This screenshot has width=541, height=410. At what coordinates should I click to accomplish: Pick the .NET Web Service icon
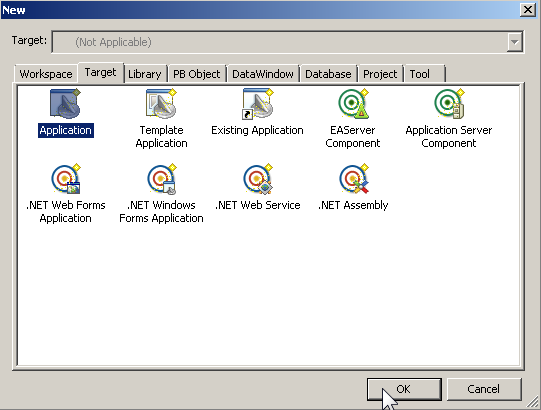(258, 179)
